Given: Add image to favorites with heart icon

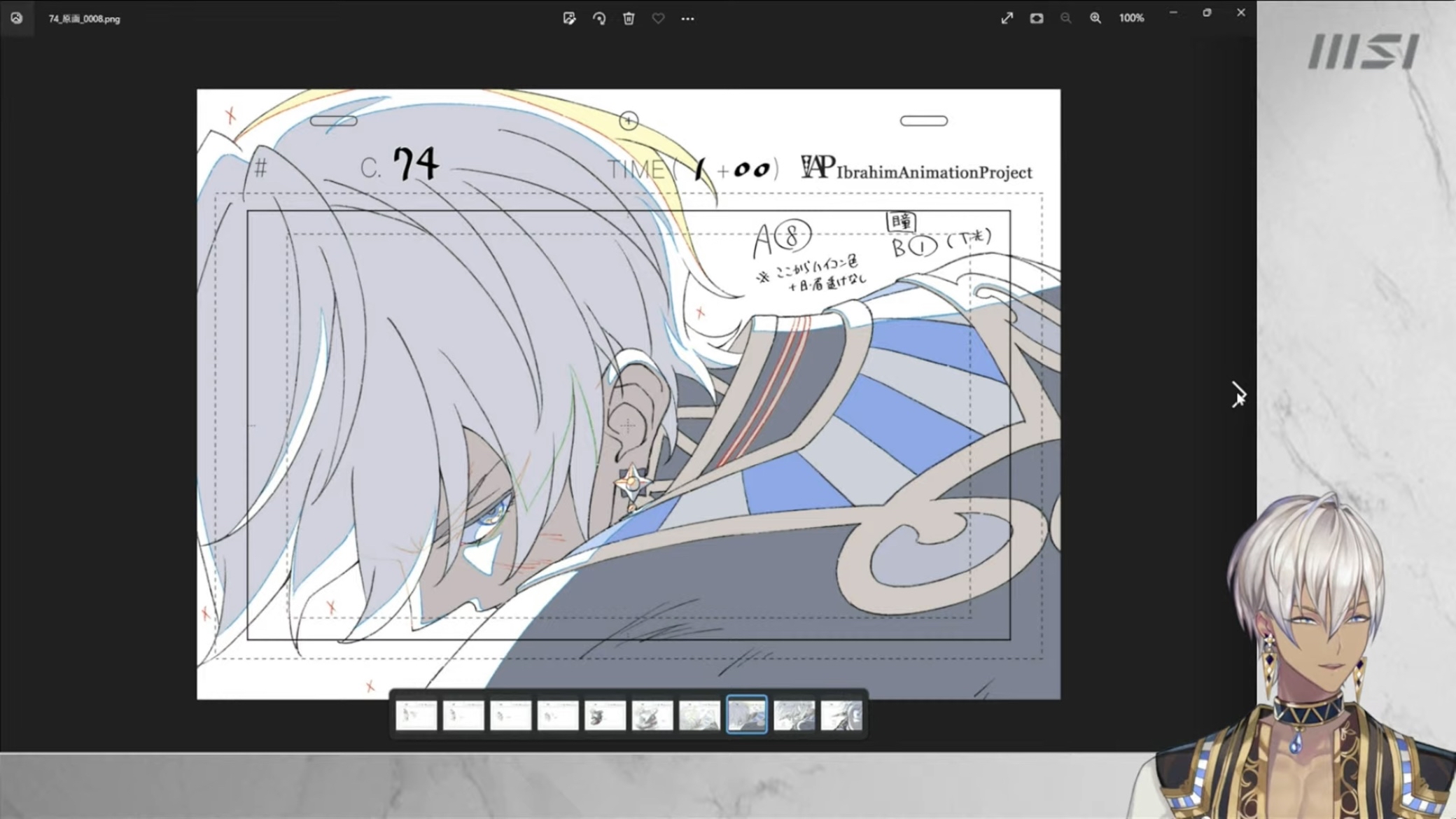Looking at the screenshot, I should click(658, 18).
